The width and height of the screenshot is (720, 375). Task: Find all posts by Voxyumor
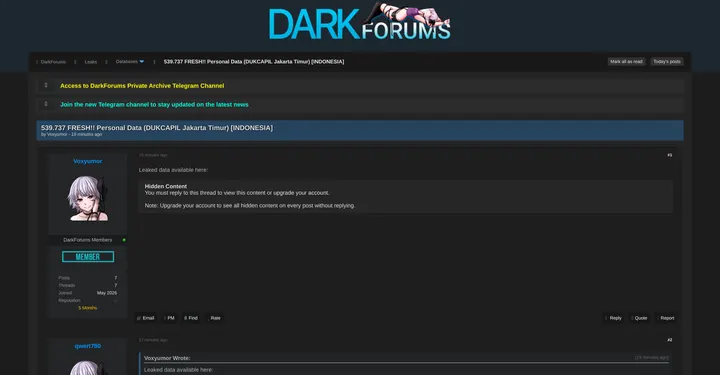point(191,318)
